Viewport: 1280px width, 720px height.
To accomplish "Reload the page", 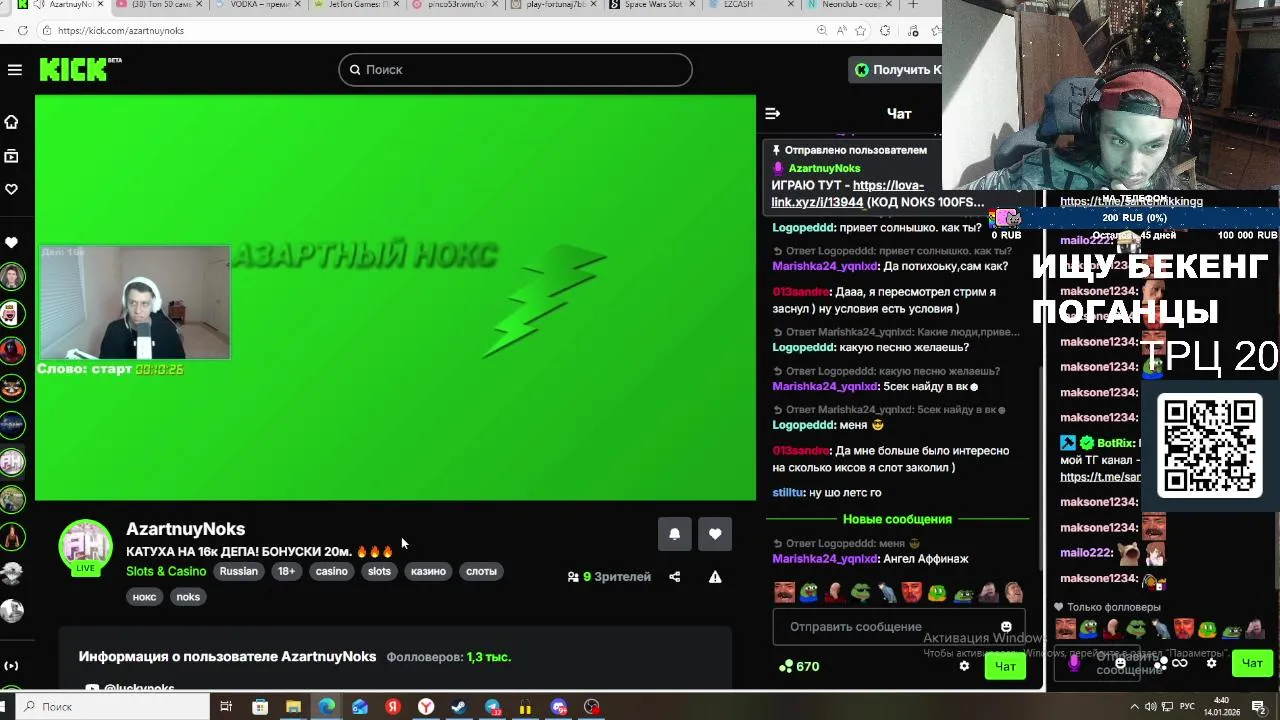I will pos(22,31).
